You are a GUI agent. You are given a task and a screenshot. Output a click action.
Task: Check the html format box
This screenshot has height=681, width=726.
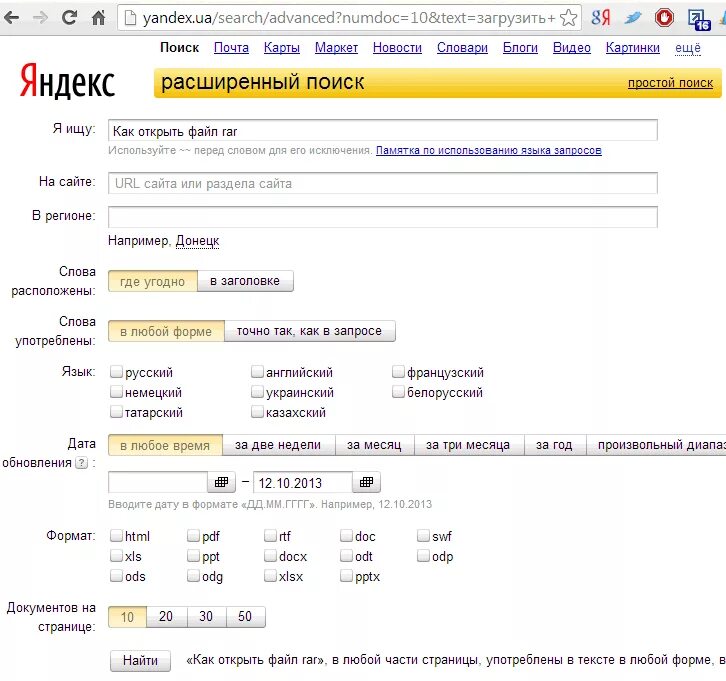pyautogui.click(x=116, y=536)
